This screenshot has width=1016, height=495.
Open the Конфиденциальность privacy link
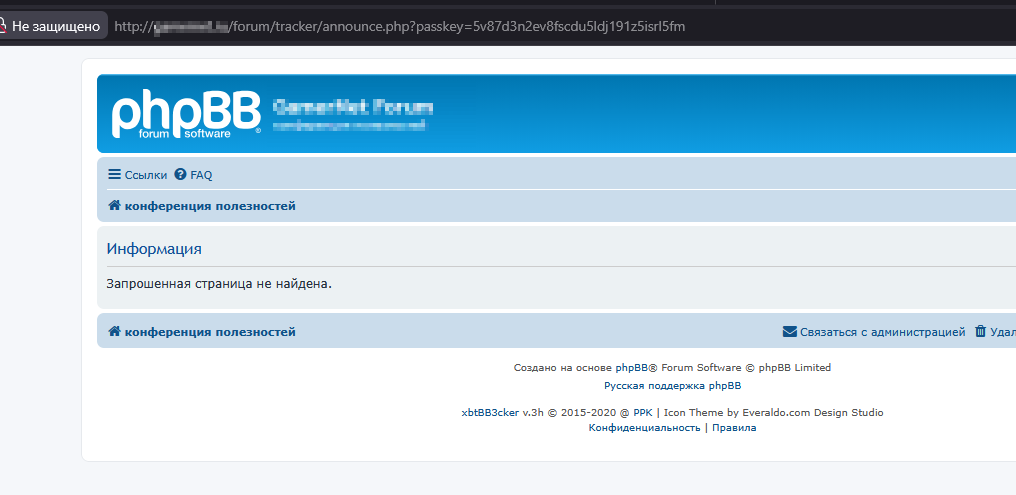(644, 427)
